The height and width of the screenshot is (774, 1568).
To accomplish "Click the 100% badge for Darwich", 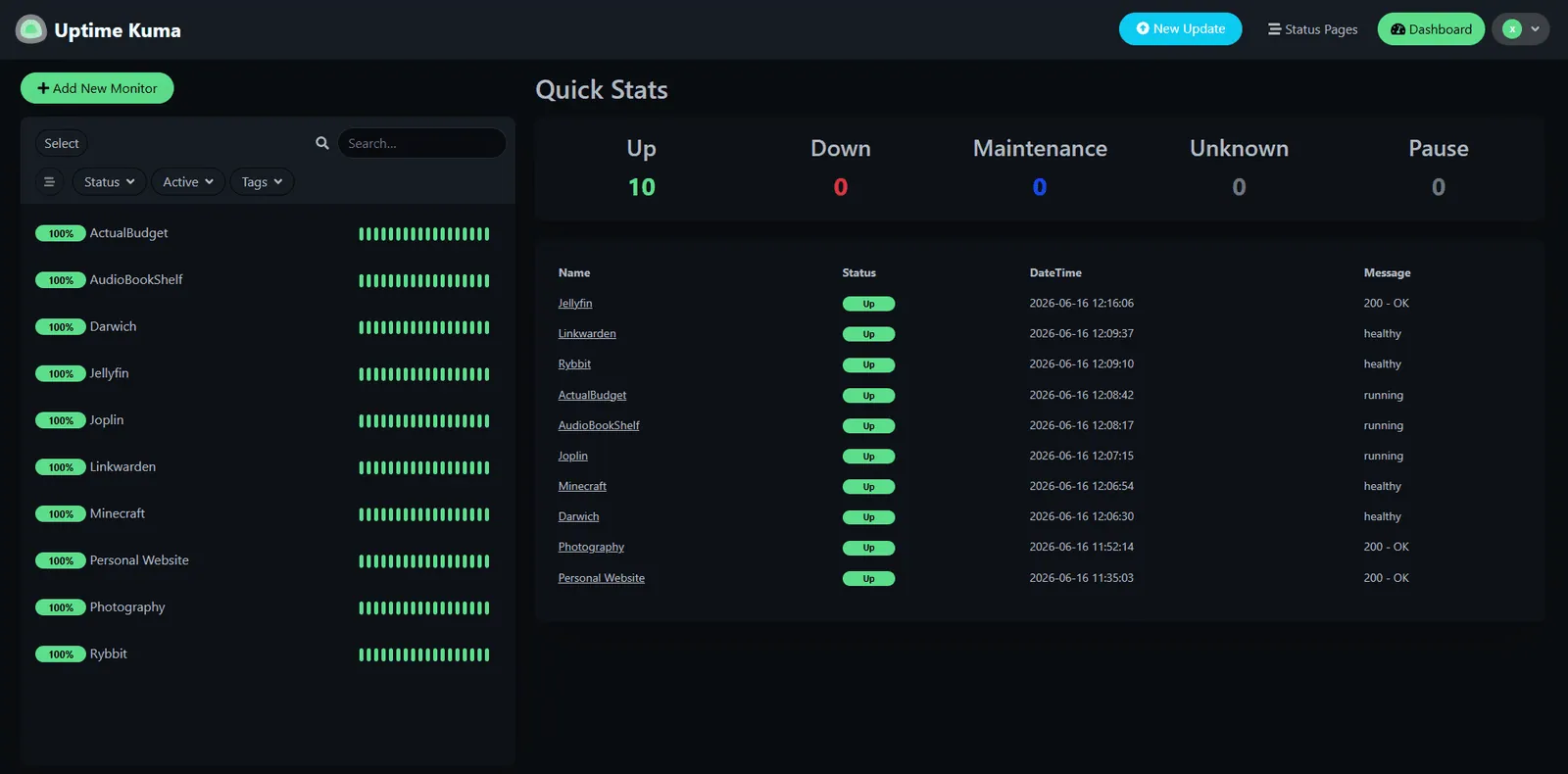I will 61,327.
